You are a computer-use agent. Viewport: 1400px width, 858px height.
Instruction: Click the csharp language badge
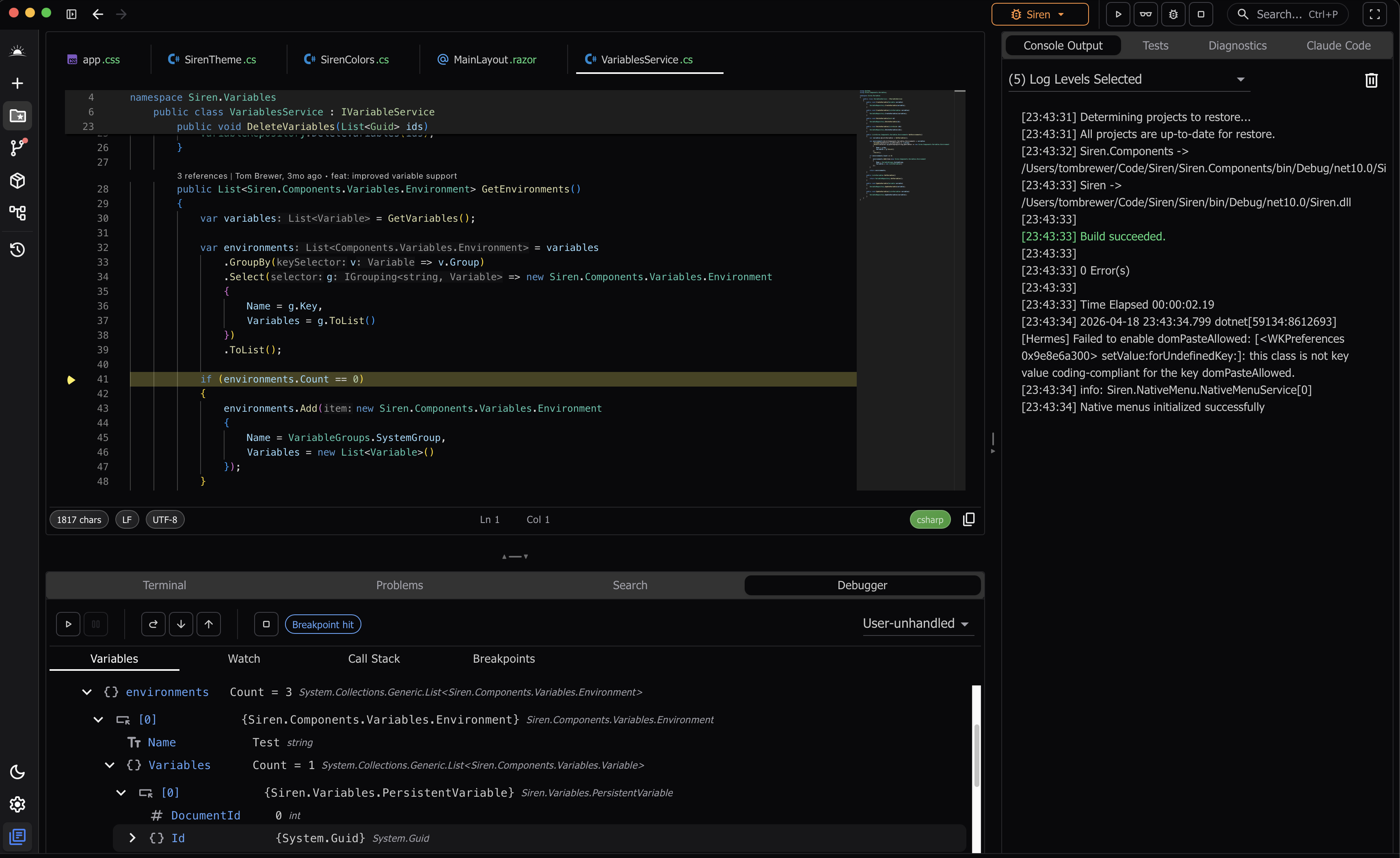pos(929,519)
